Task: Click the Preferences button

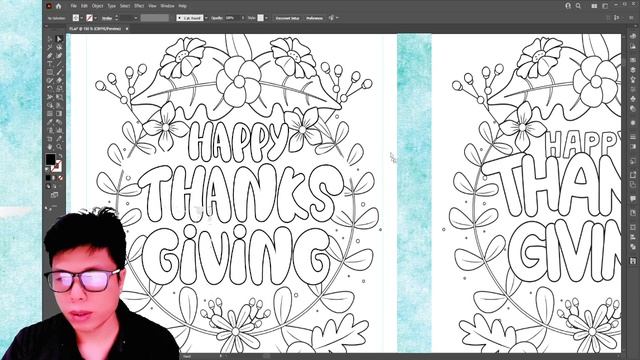Action: (314, 18)
